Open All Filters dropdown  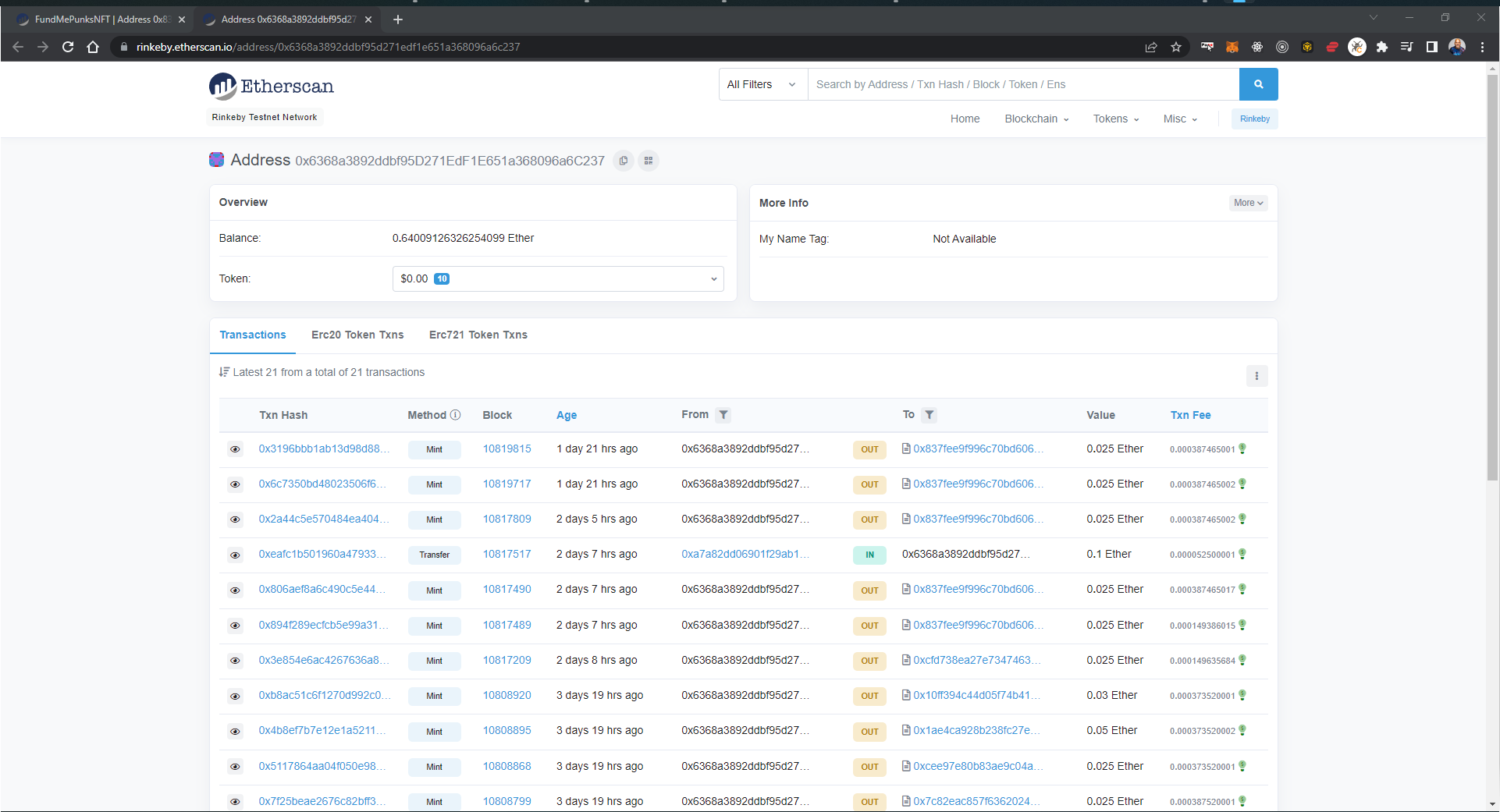(762, 84)
